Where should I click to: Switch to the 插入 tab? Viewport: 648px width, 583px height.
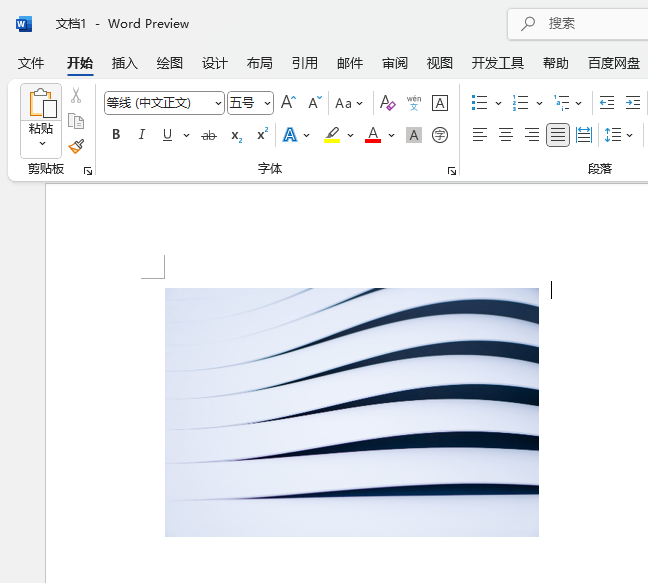[125, 63]
